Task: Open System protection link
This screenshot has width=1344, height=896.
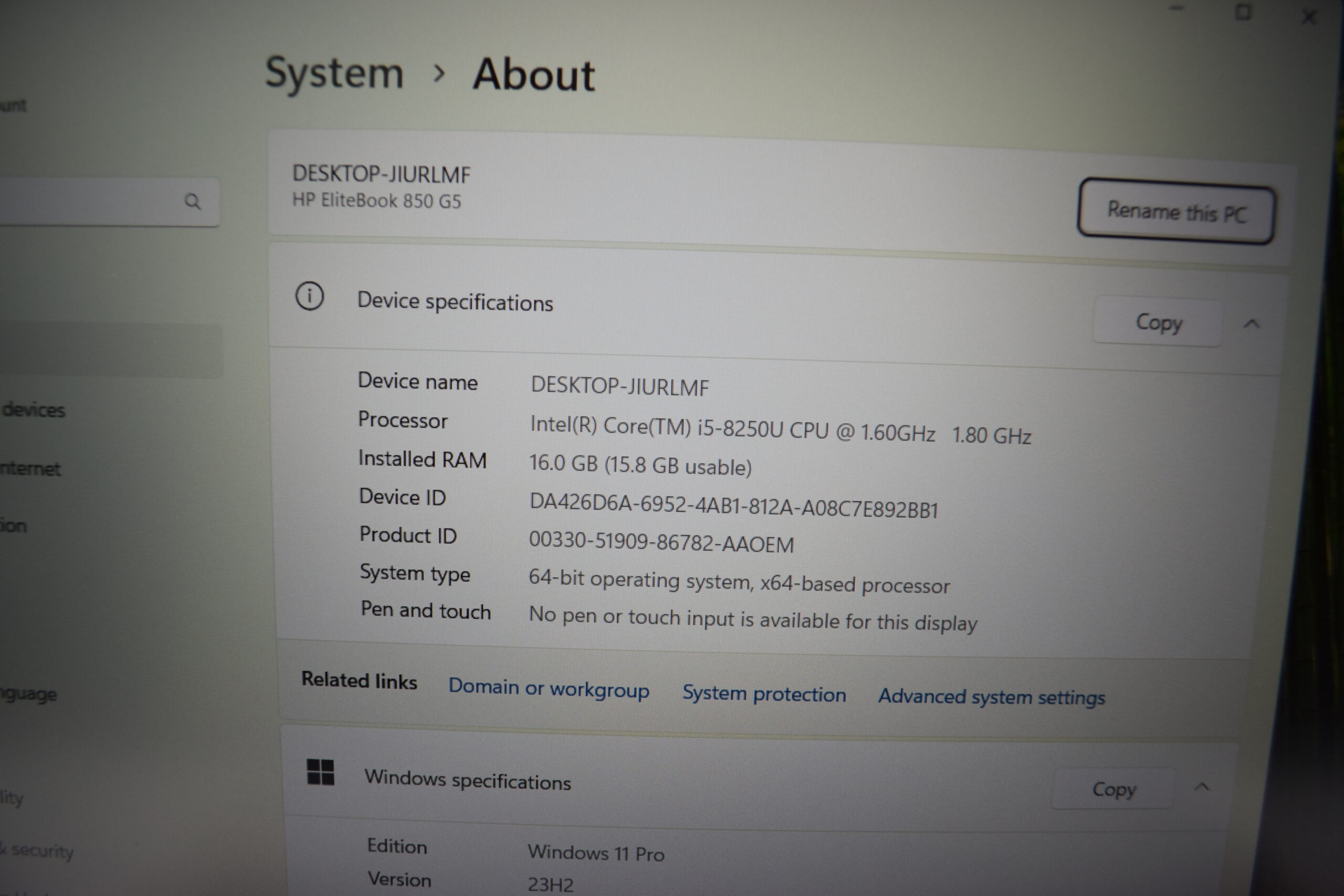Action: click(764, 693)
